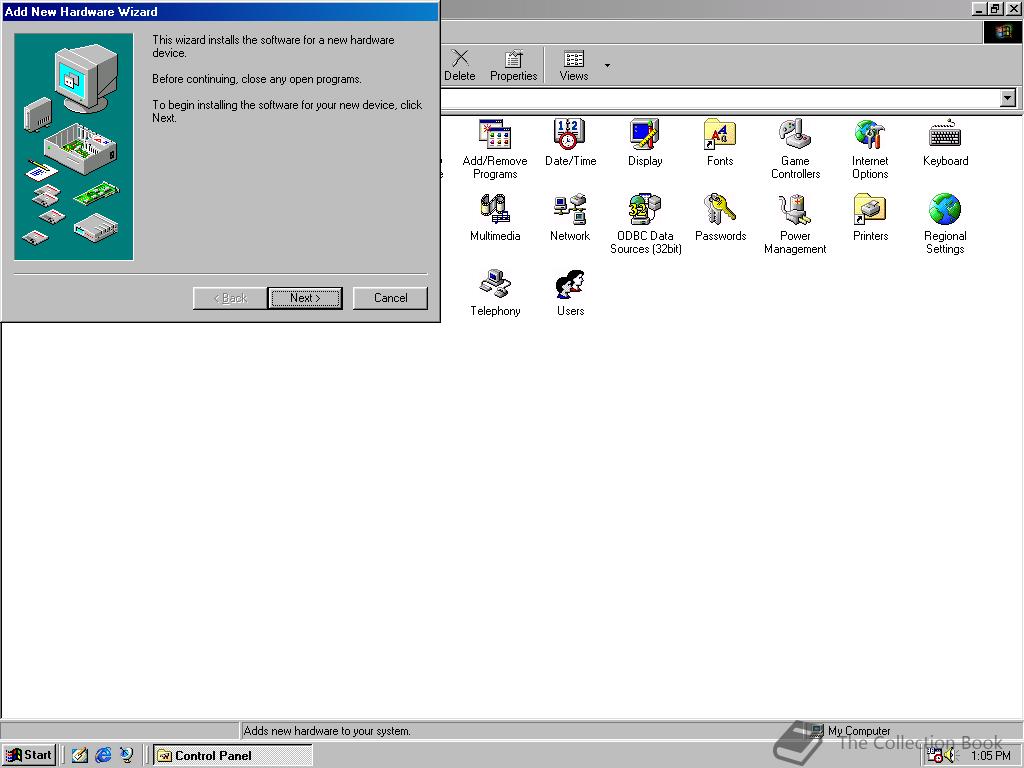1024x768 pixels.
Task: Open the Date/Time applet
Action: point(569,142)
